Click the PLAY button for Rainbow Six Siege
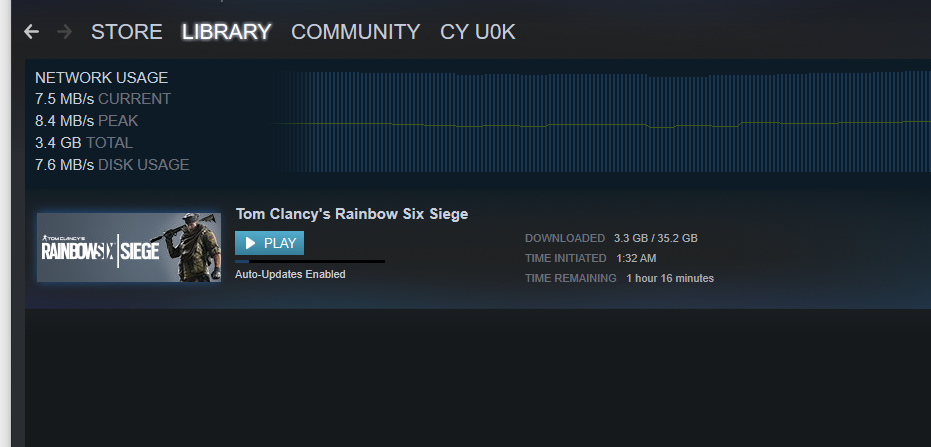 click(x=270, y=243)
